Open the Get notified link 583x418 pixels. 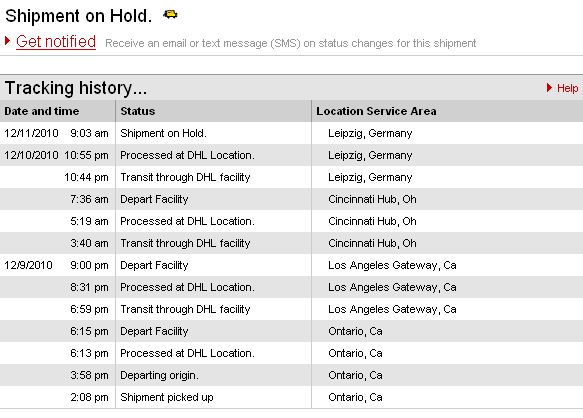[x=56, y=41]
